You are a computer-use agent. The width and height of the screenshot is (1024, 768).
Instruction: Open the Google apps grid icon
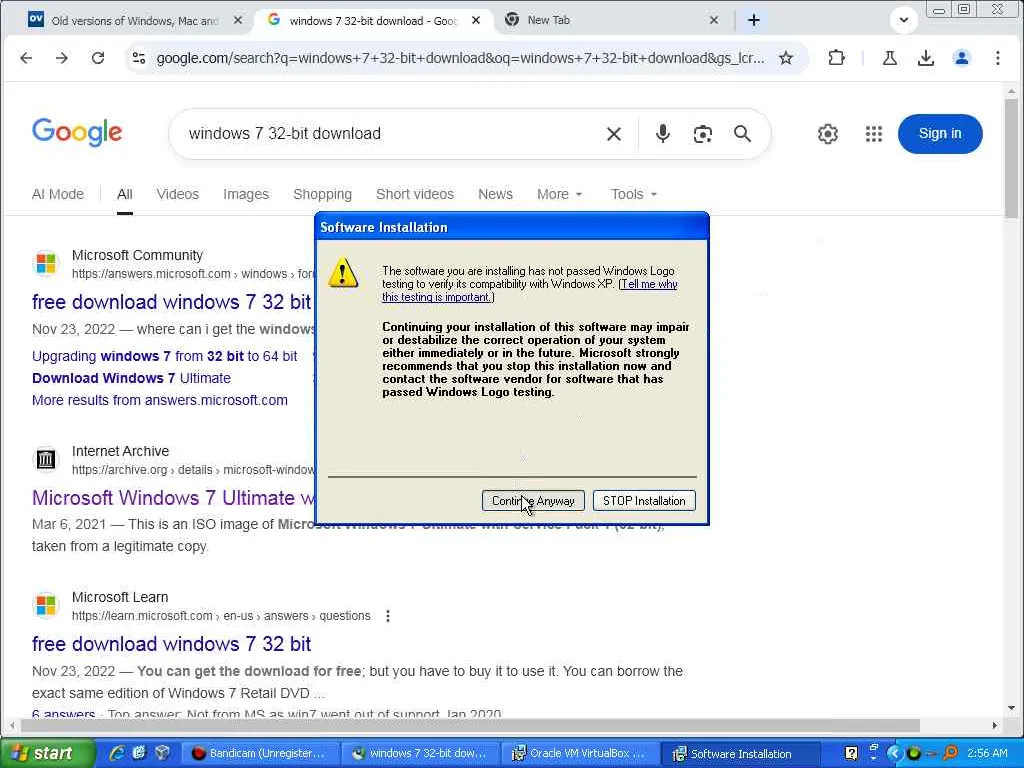tap(874, 134)
